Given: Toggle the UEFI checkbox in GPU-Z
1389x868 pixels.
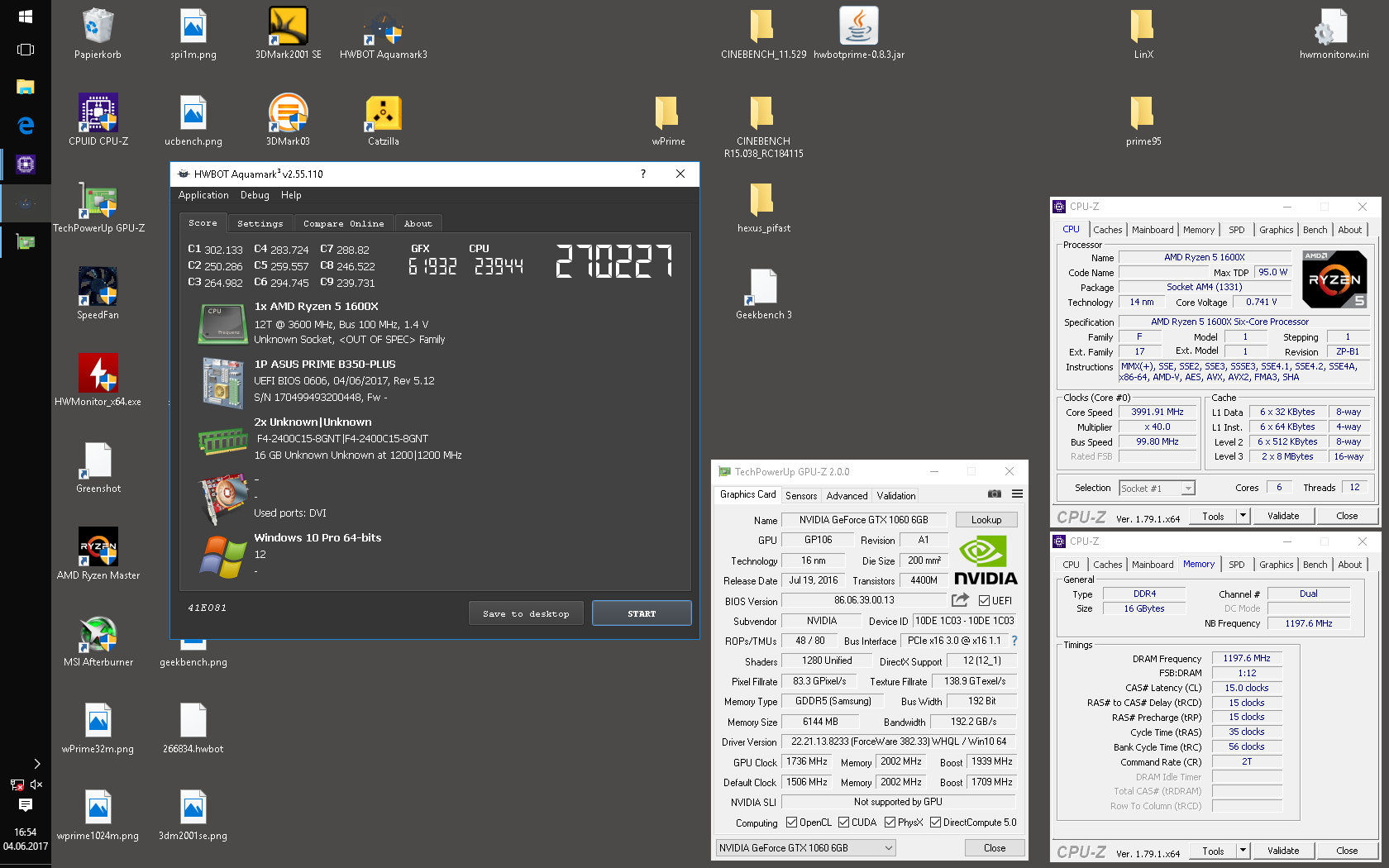Looking at the screenshot, I should [984, 601].
